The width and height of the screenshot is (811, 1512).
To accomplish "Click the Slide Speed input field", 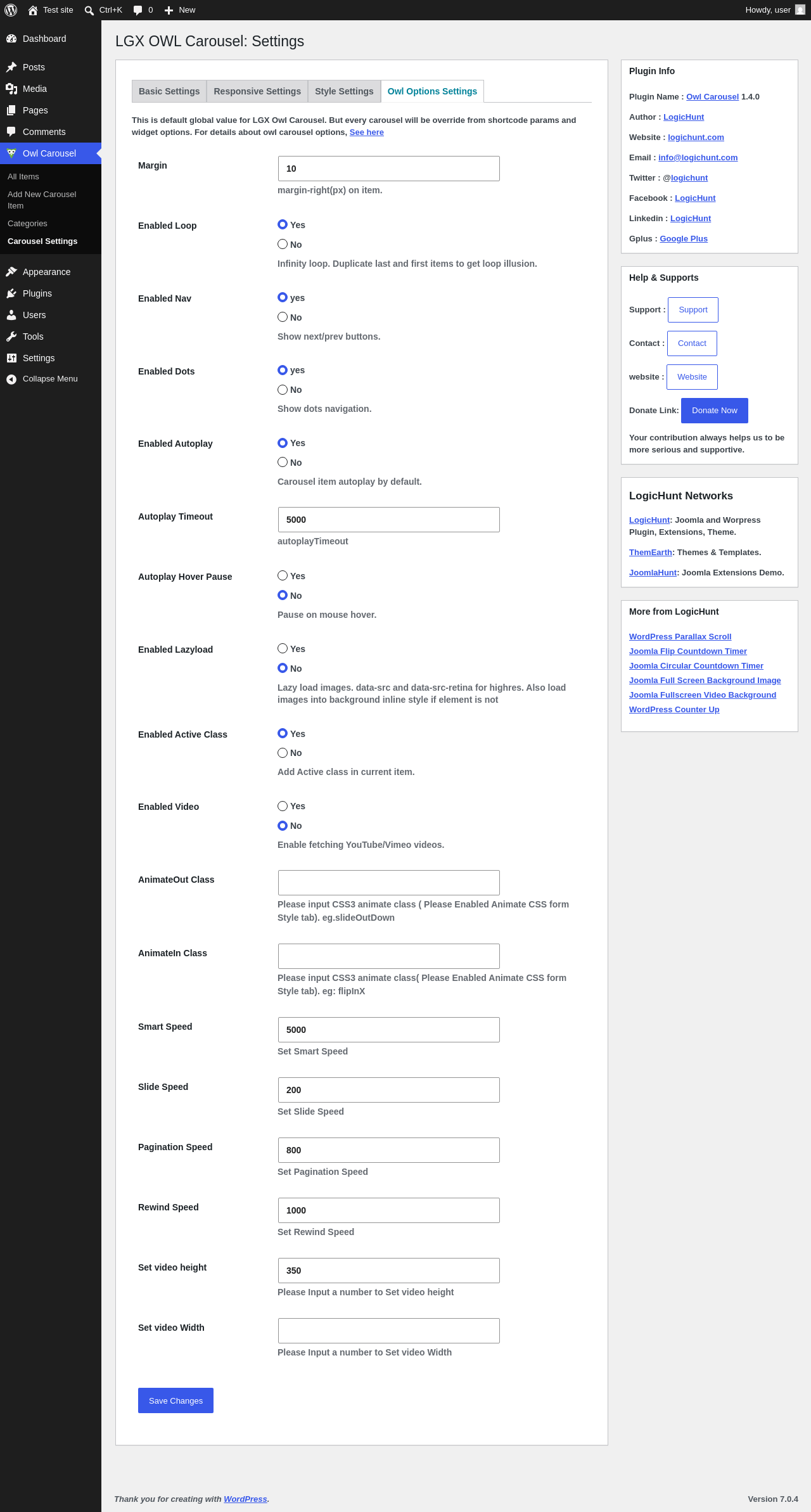I will [389, 1090].
